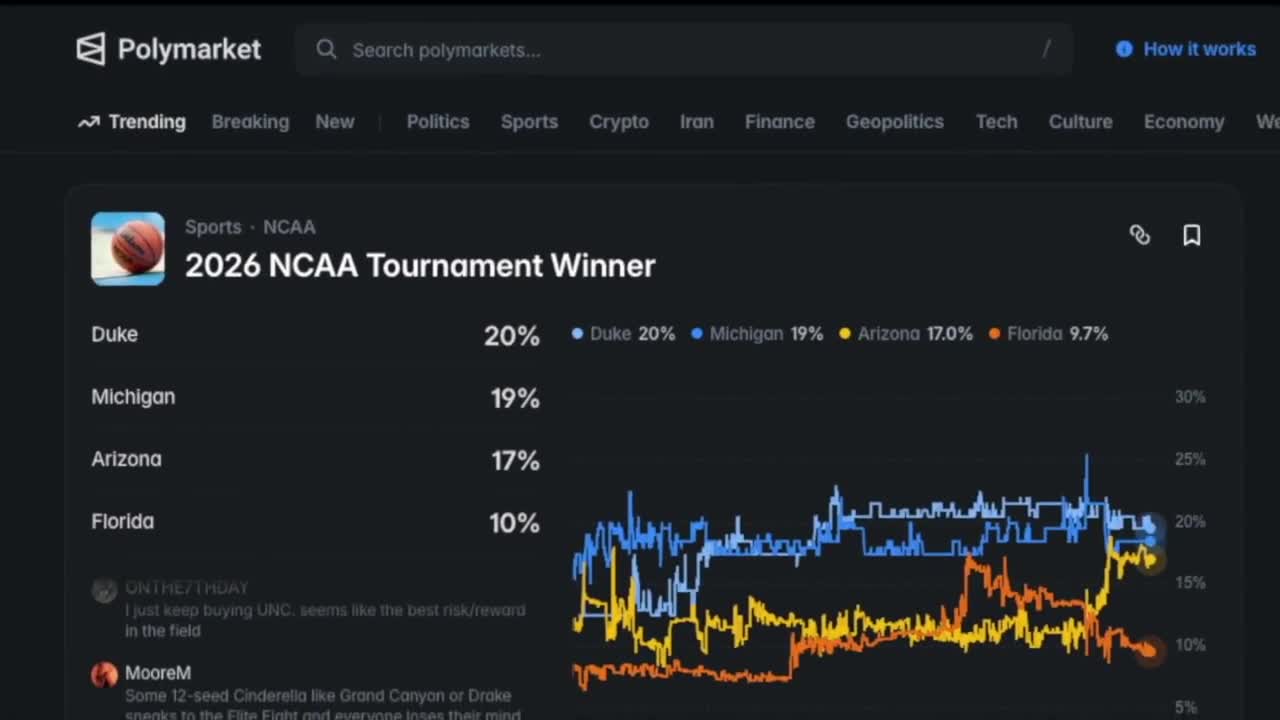Switch to the Breaking tab

250,122
